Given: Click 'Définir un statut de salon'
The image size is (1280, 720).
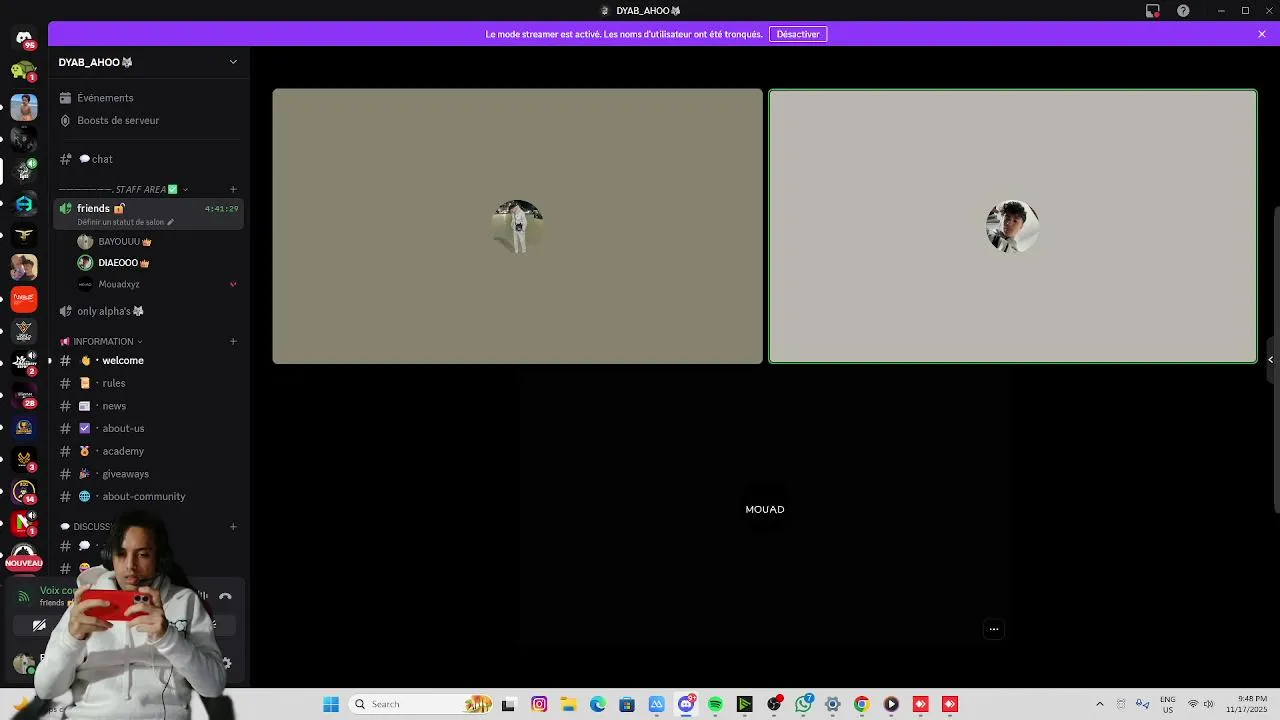Looking at the screenshot, I should (x=125, y=222).
